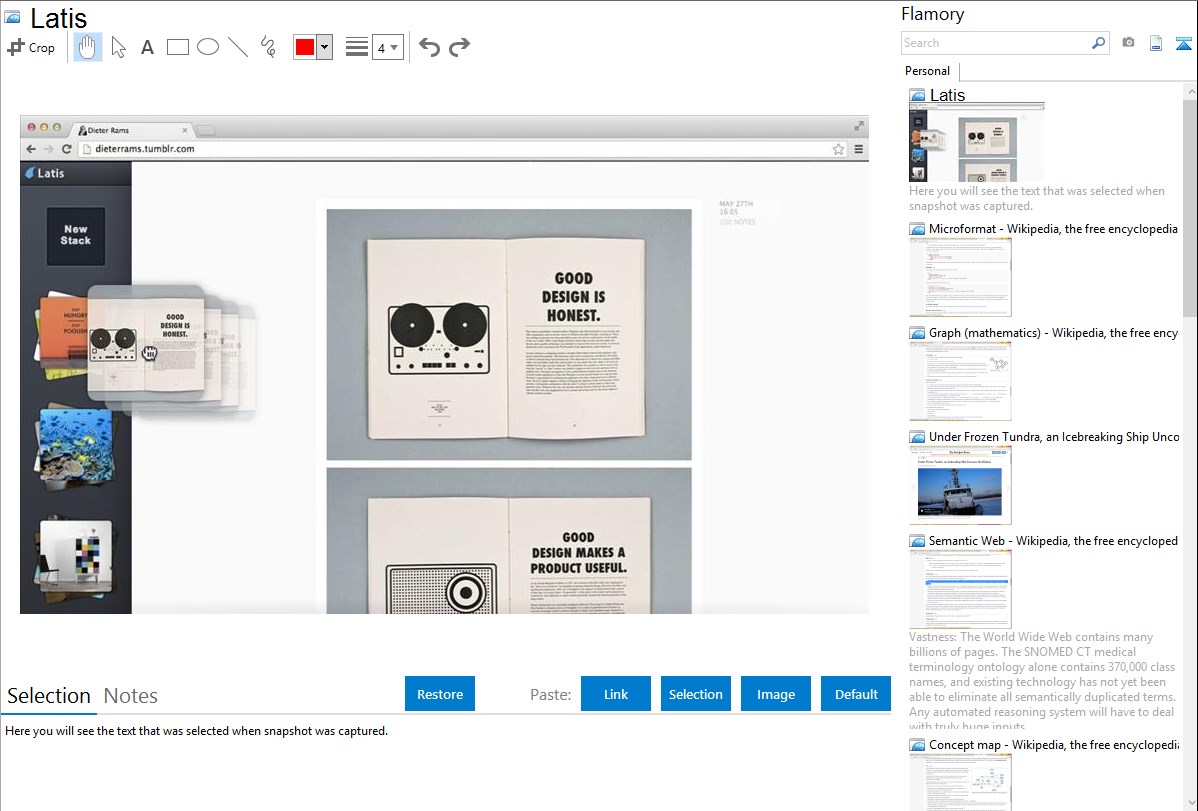Click the camera capture snapshot icon
1198x811 pixels.
point(1128,43)
